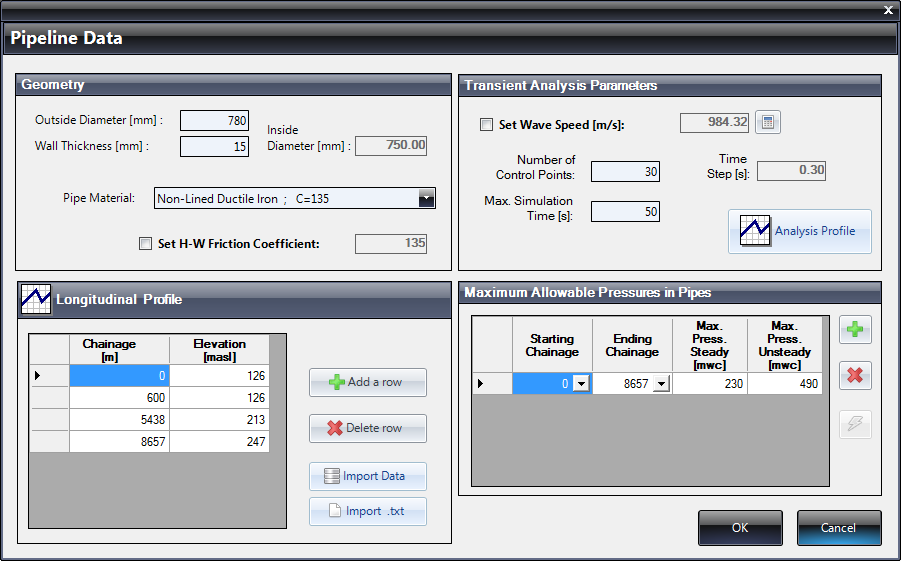The width and height of the screenshot is (901, 561).
Task: Click the grayed lightning bolt icon
Action: [x=855, y=424]
